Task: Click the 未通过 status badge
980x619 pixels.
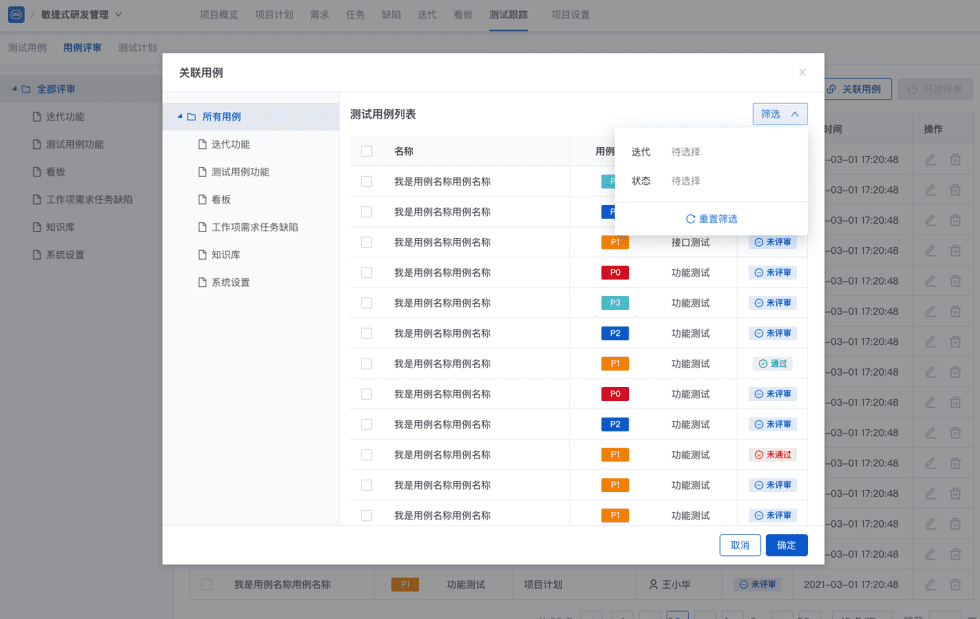Action: click(772, 455)
